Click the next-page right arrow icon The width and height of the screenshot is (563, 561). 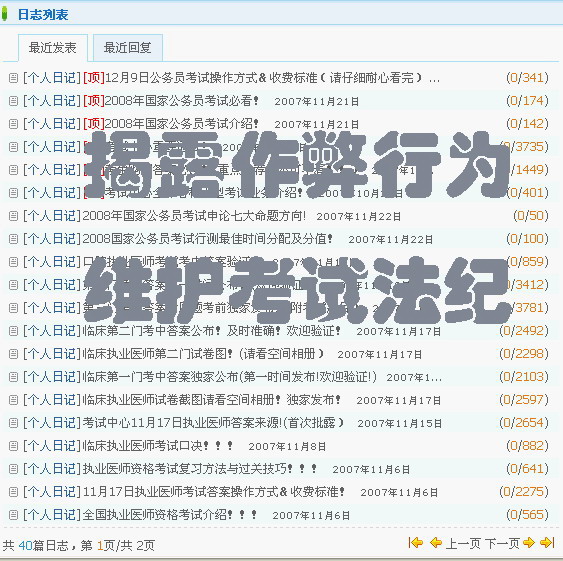pos(529,543)
